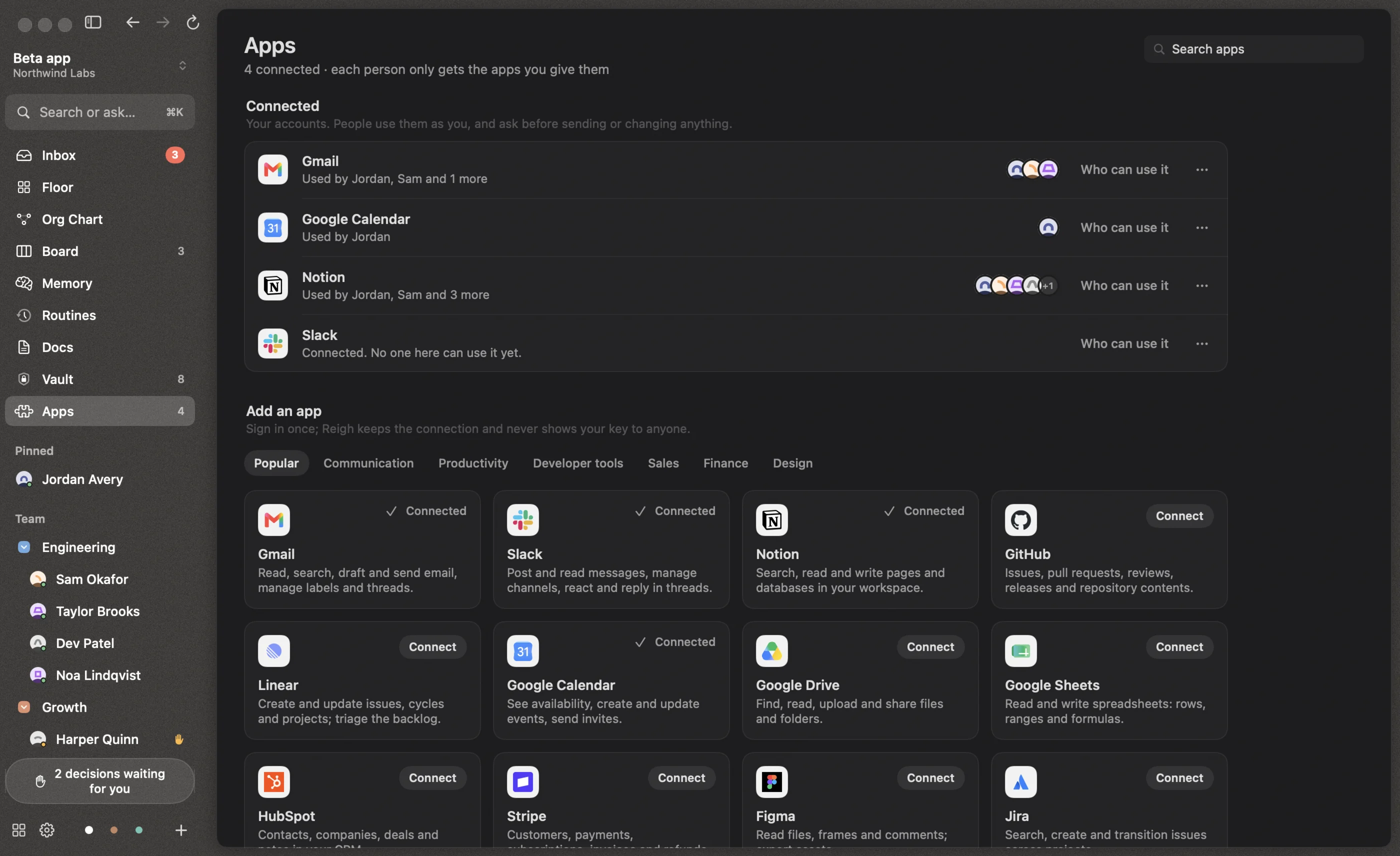Click the Linear app icon
This screenshot has width=1400, height=856.
pyautogui.click(x=274, y=651)
